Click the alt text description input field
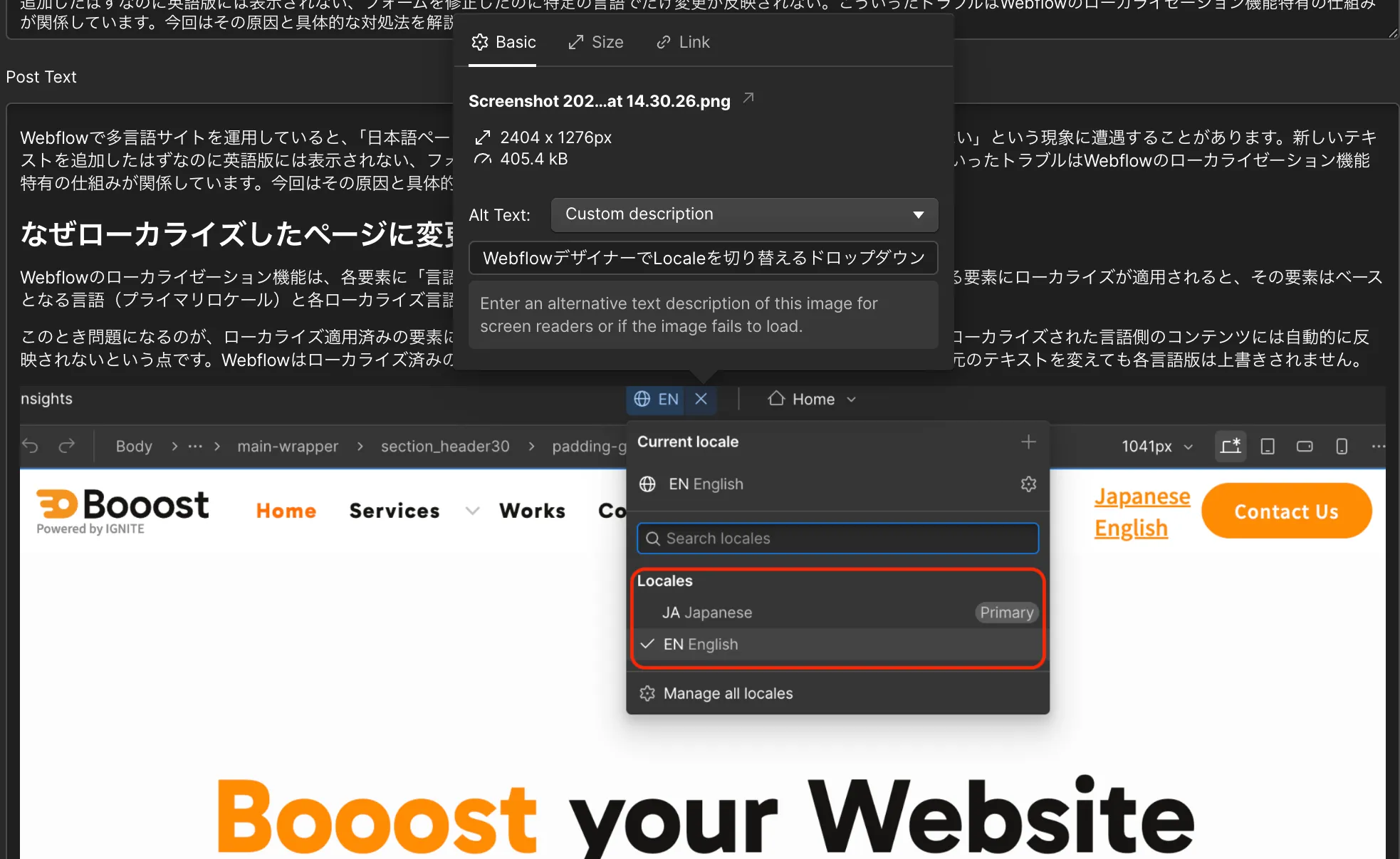The width and height of the screenshot is (1400, 859). point(703,258)
